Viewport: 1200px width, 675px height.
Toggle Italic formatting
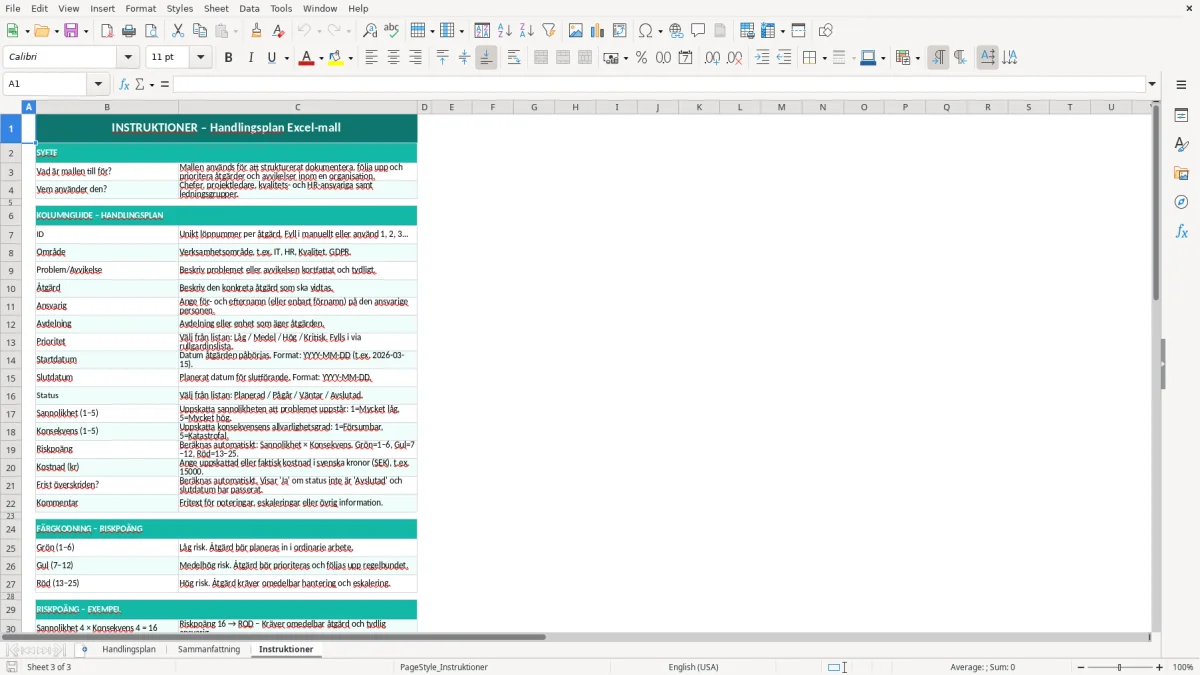[x=250, y=58]
